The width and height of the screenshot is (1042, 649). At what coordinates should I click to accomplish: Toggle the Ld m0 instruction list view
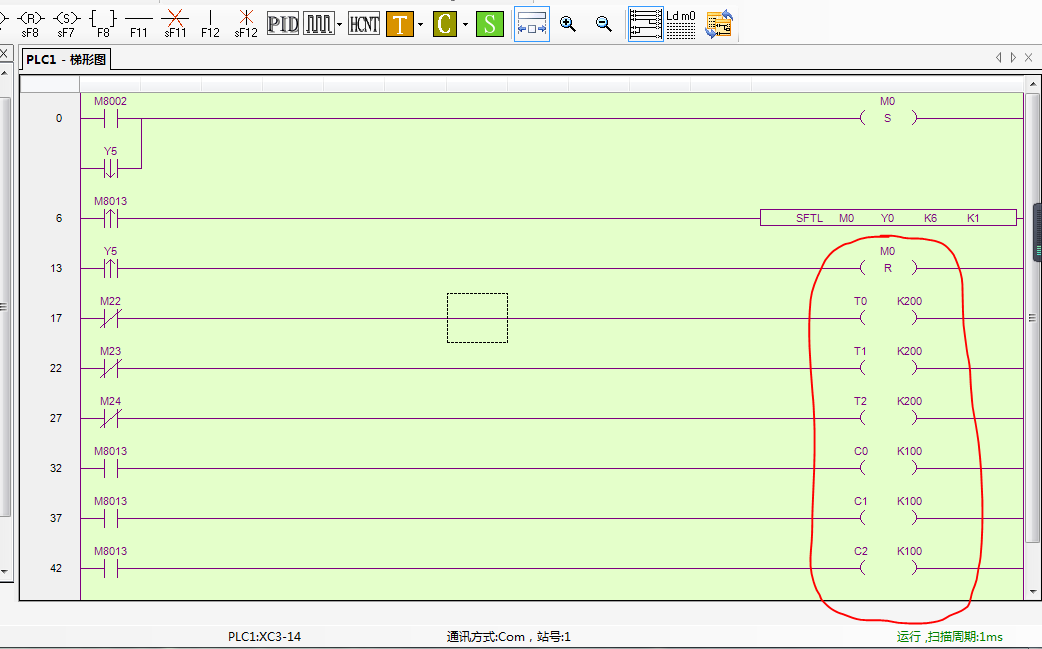tap(681, 24)
